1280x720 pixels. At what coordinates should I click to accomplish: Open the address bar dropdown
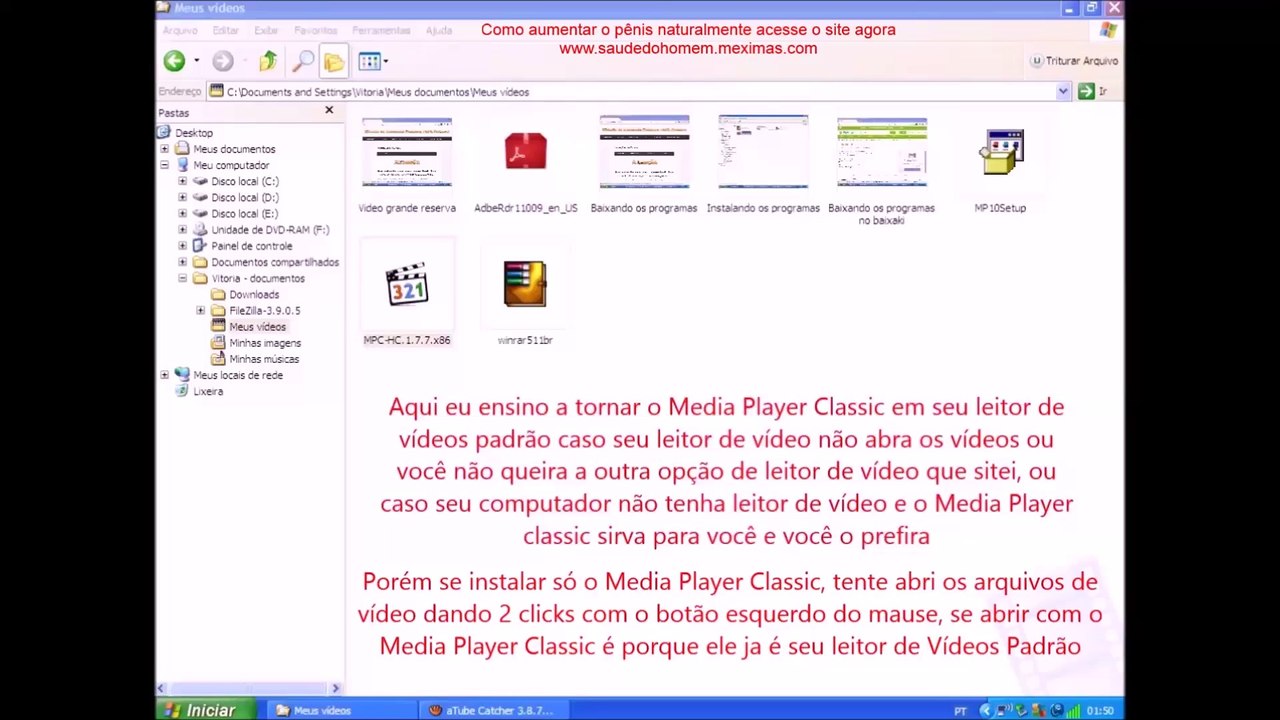click(1062, 92)
